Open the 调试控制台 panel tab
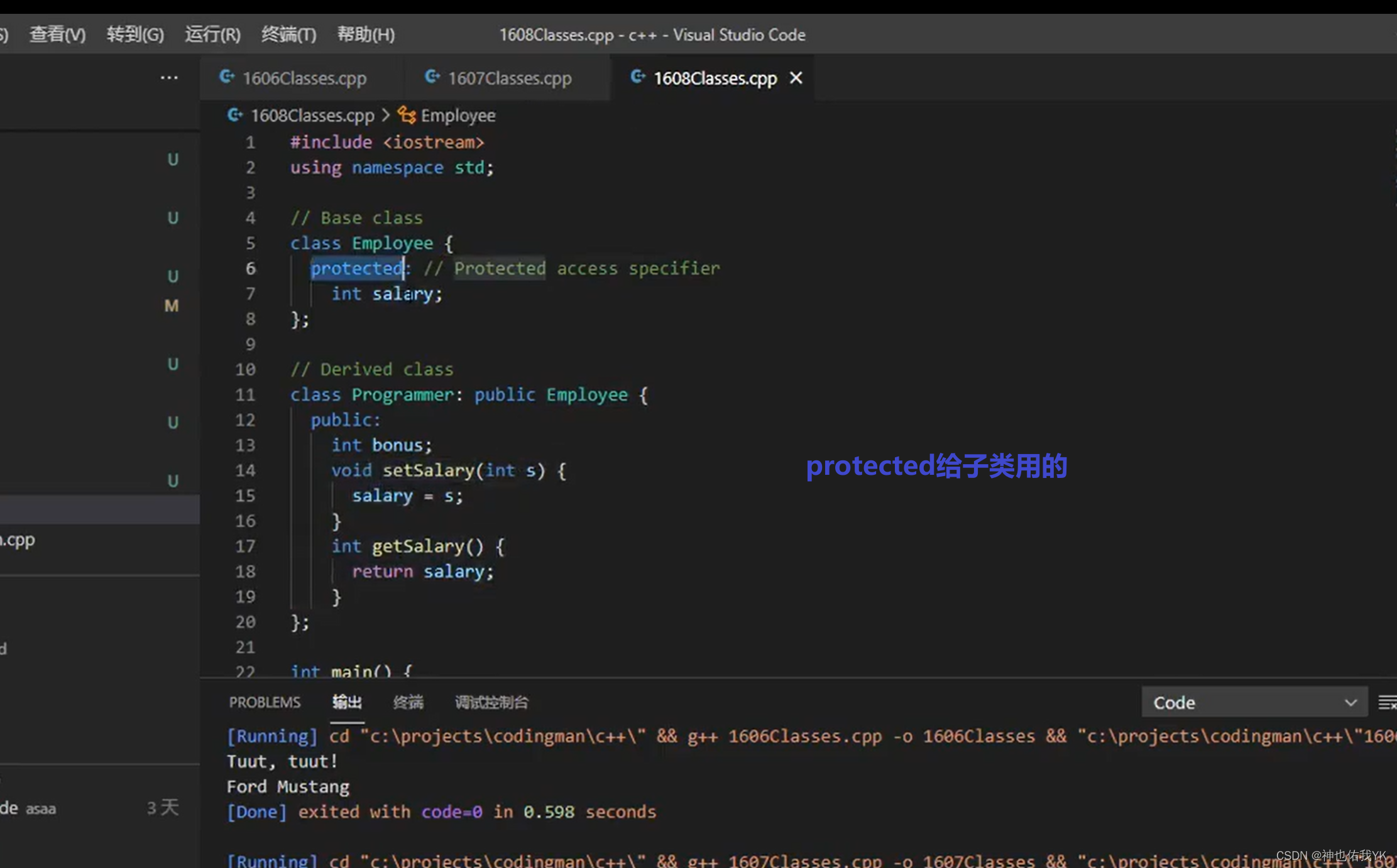This screenshot has height=868, width=1397. (x=491, y=702)
